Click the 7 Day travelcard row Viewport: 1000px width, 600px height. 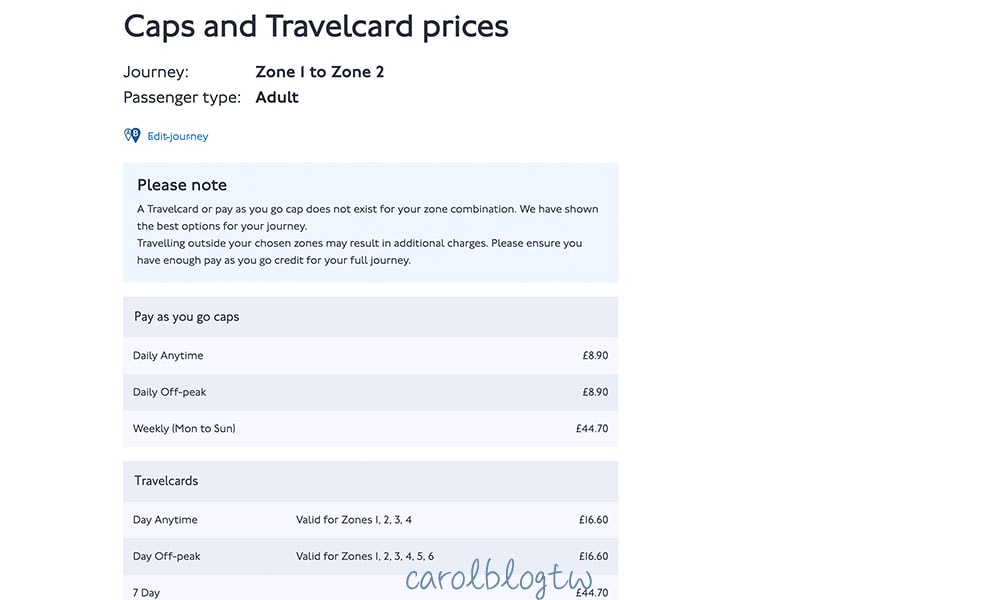[371, 588]
